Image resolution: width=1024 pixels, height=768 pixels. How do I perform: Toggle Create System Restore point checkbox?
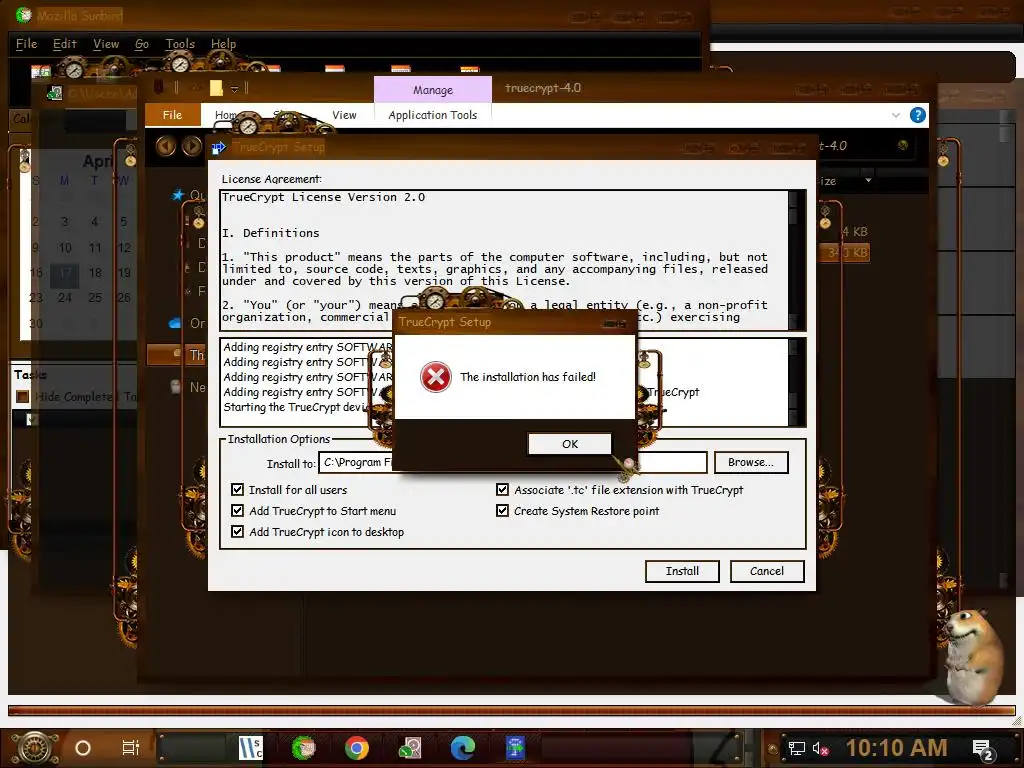pyautogui.click(x=502, y=511)
